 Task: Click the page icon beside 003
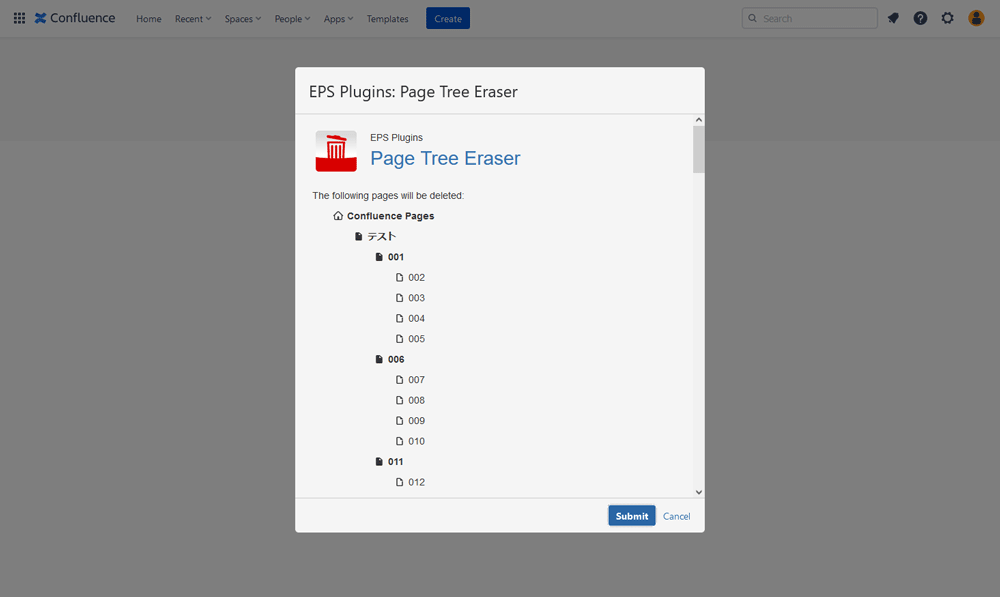399,298
